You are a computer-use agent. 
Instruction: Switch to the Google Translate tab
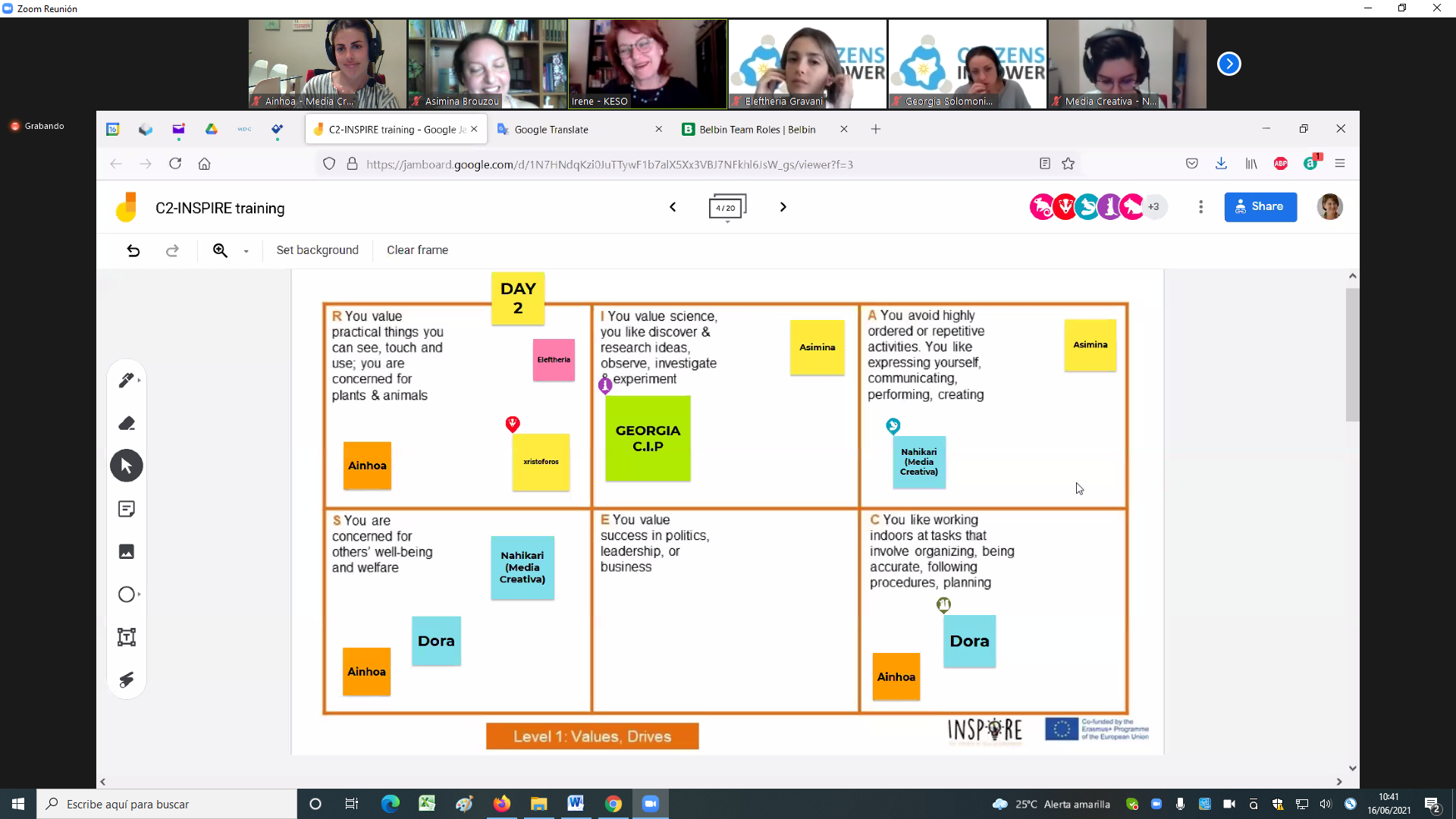[x=551, y=130]
